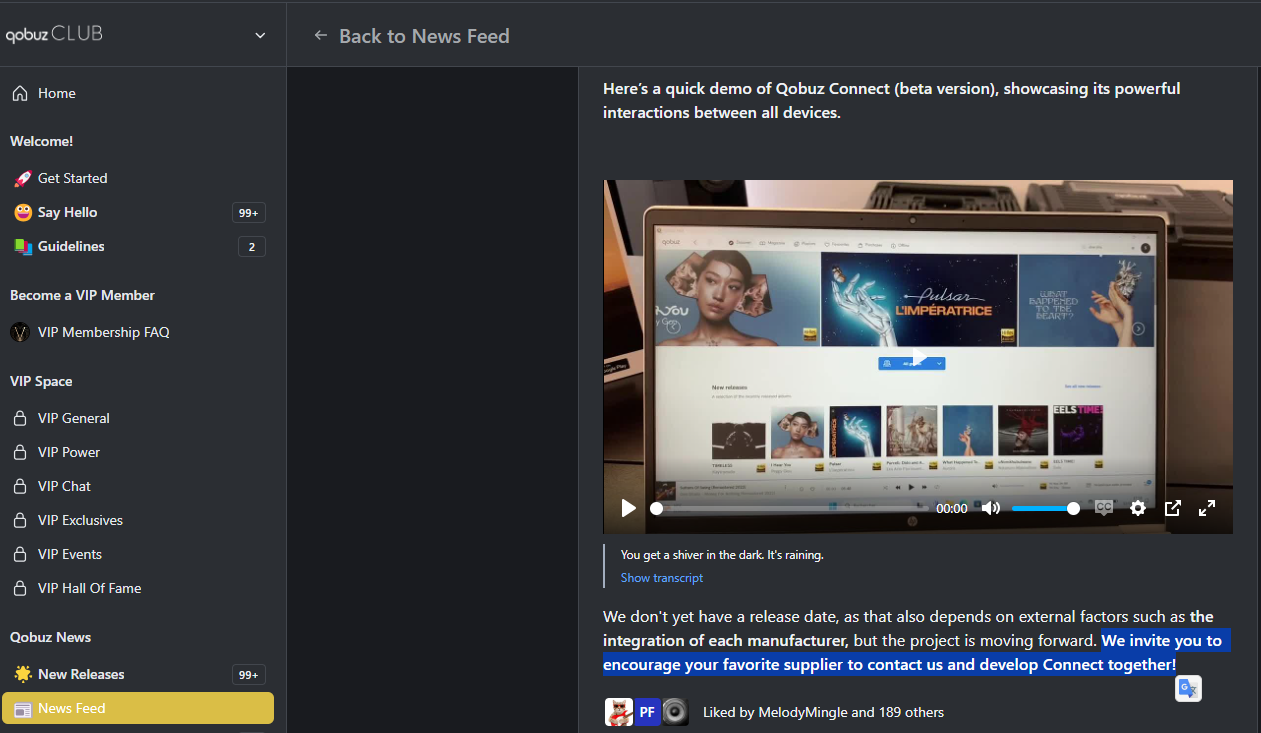
Task: Click the back arrow icon in header
Action: click(321, 35)
